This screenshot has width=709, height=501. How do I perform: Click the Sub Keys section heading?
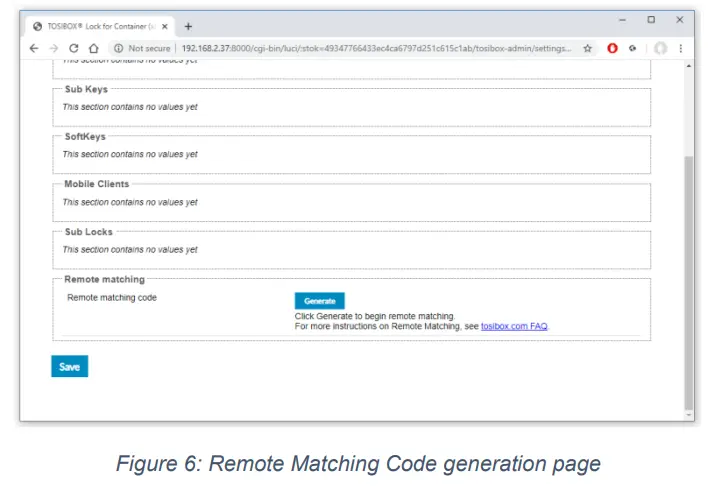(x=86, y=89)
